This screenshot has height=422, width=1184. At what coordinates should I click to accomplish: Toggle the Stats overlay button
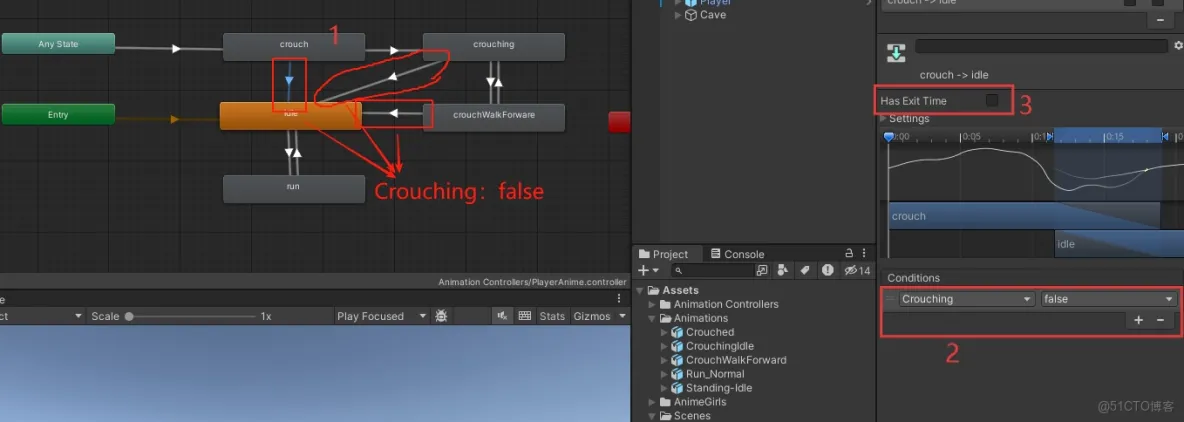(x=552, y=316)
